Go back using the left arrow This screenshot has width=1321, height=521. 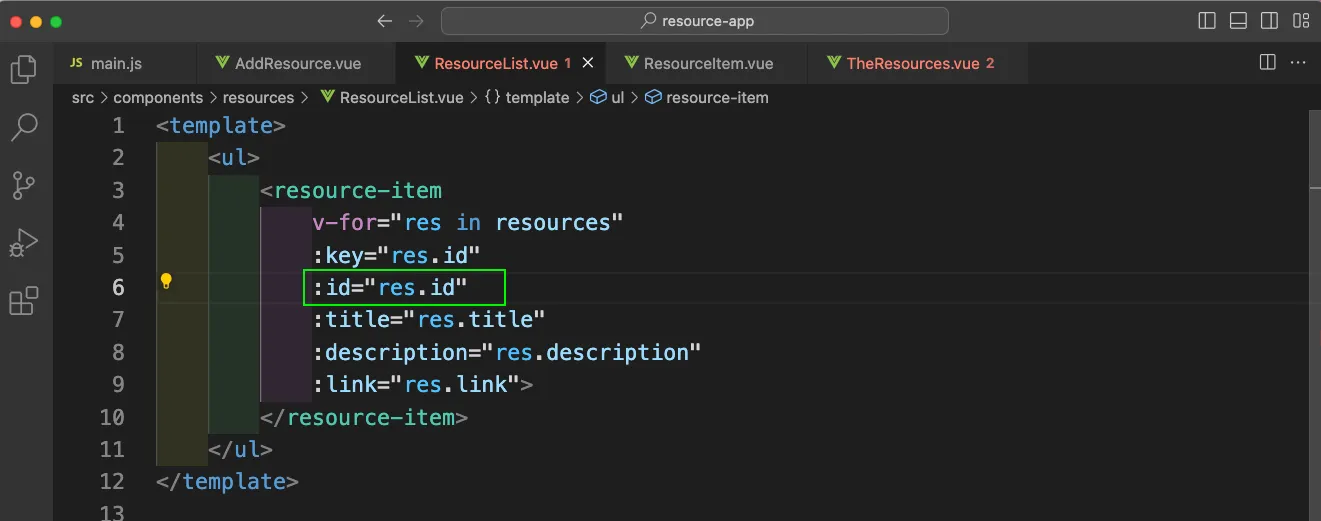[384, 21]
